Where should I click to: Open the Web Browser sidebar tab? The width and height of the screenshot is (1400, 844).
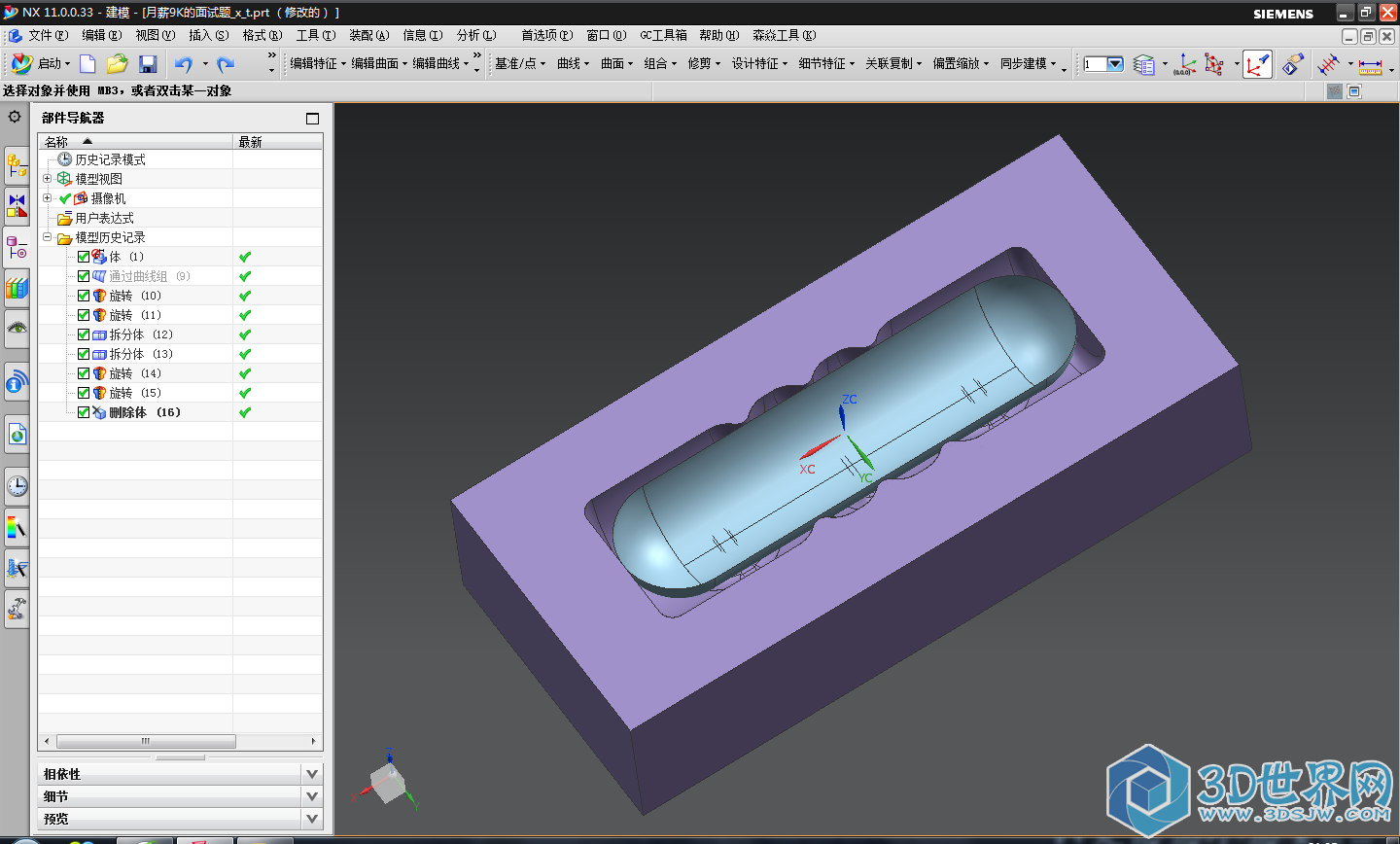click(x=17, y=435)
